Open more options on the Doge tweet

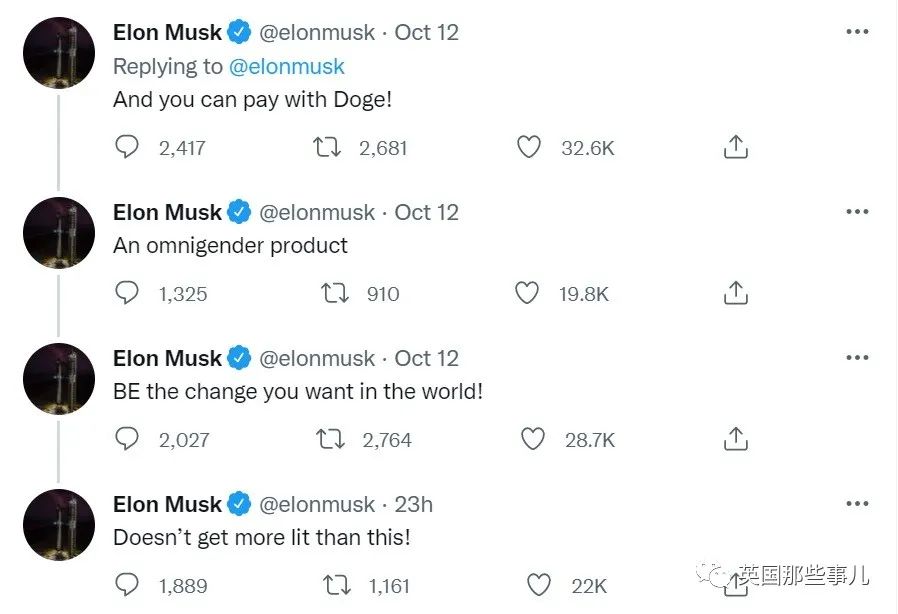(857, 32)
